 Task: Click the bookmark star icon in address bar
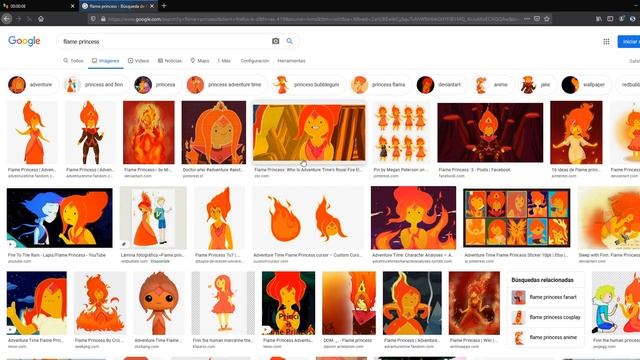click(x=547, y=19)
